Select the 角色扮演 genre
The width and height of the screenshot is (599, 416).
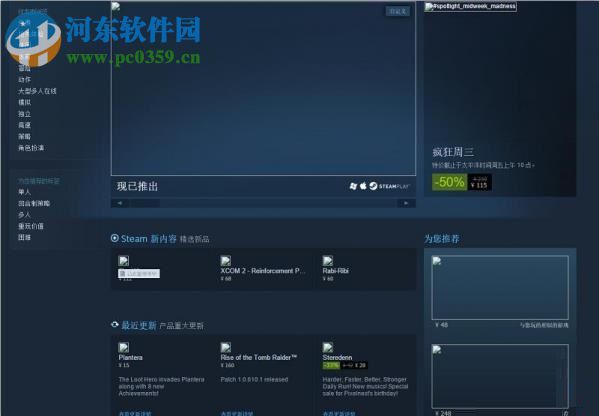tap(31, 148)
